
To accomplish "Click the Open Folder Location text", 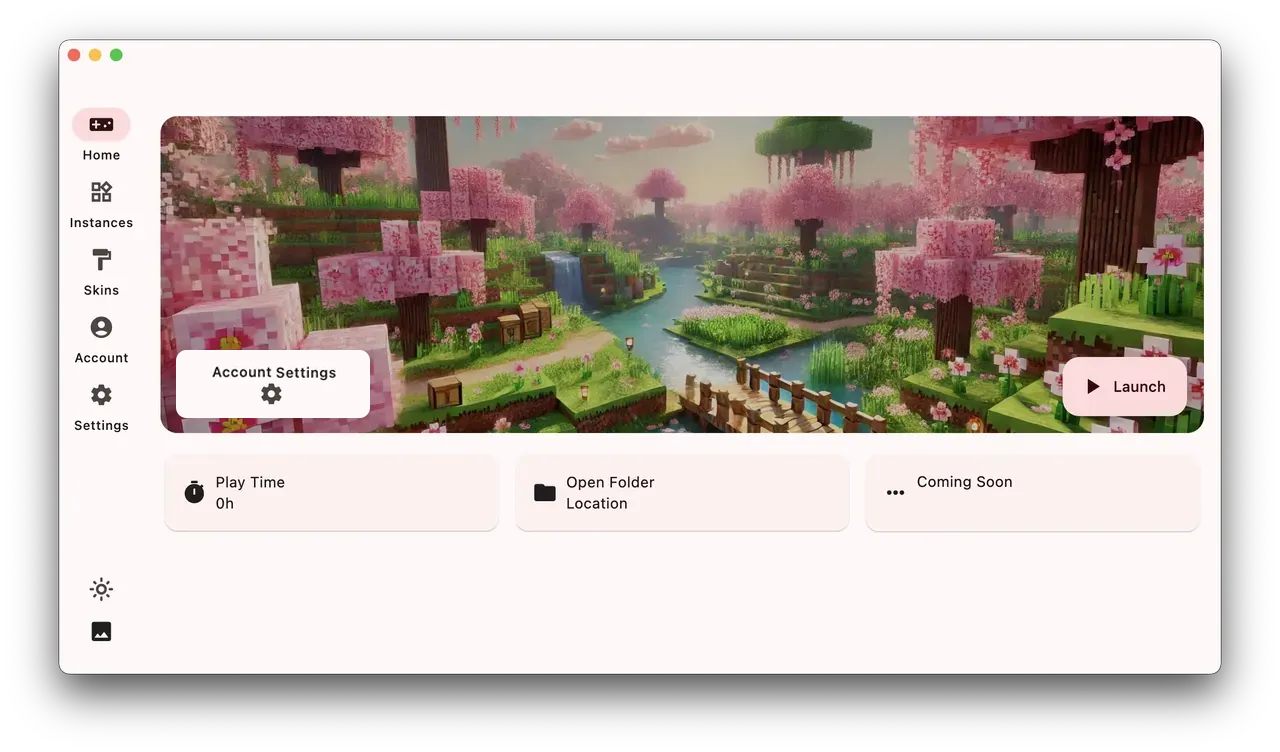I will click(610, 492).
